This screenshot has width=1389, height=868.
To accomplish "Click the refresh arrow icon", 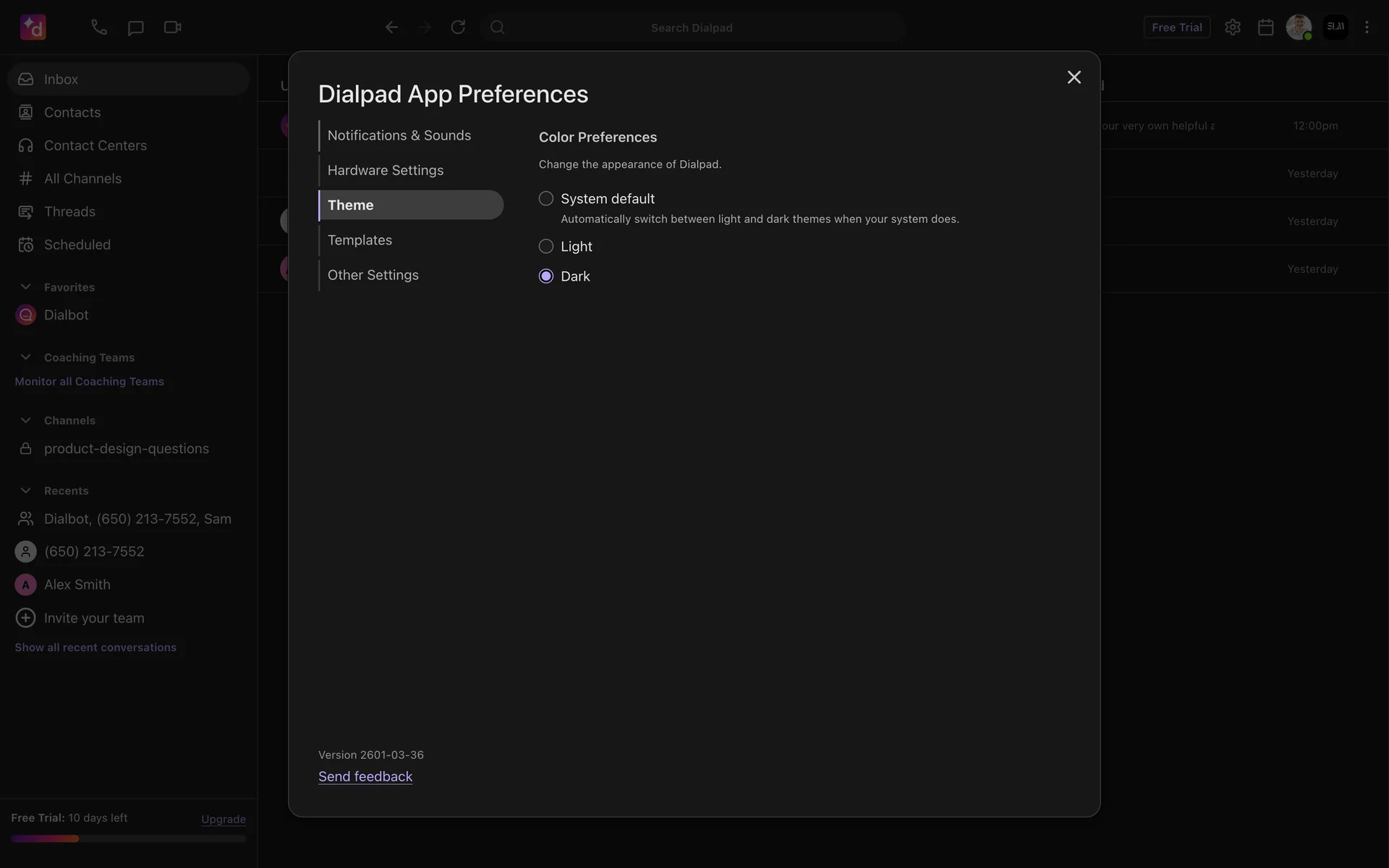I will coord(458,27).
